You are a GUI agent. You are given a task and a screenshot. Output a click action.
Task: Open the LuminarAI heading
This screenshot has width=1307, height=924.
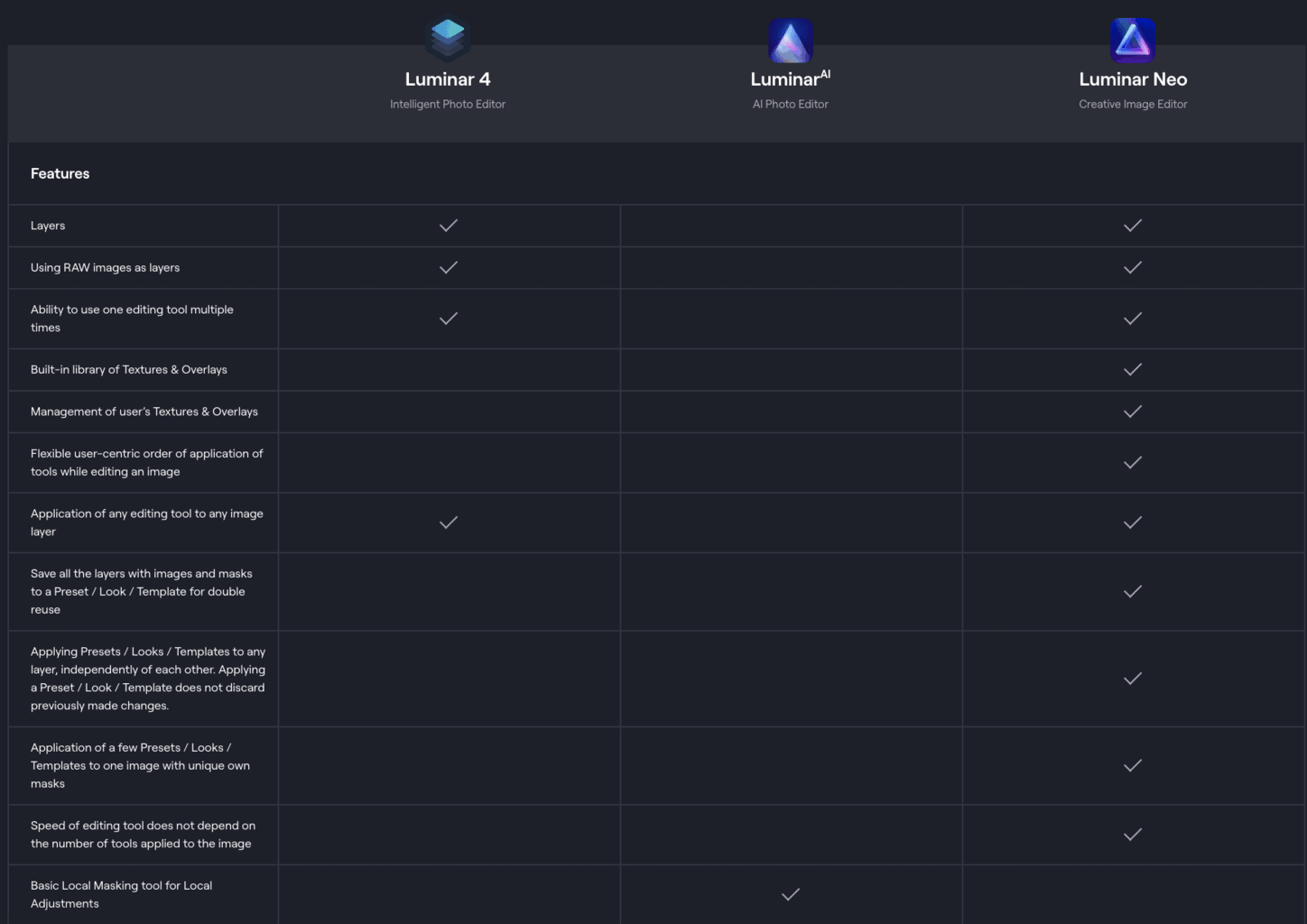click(791, 79)
